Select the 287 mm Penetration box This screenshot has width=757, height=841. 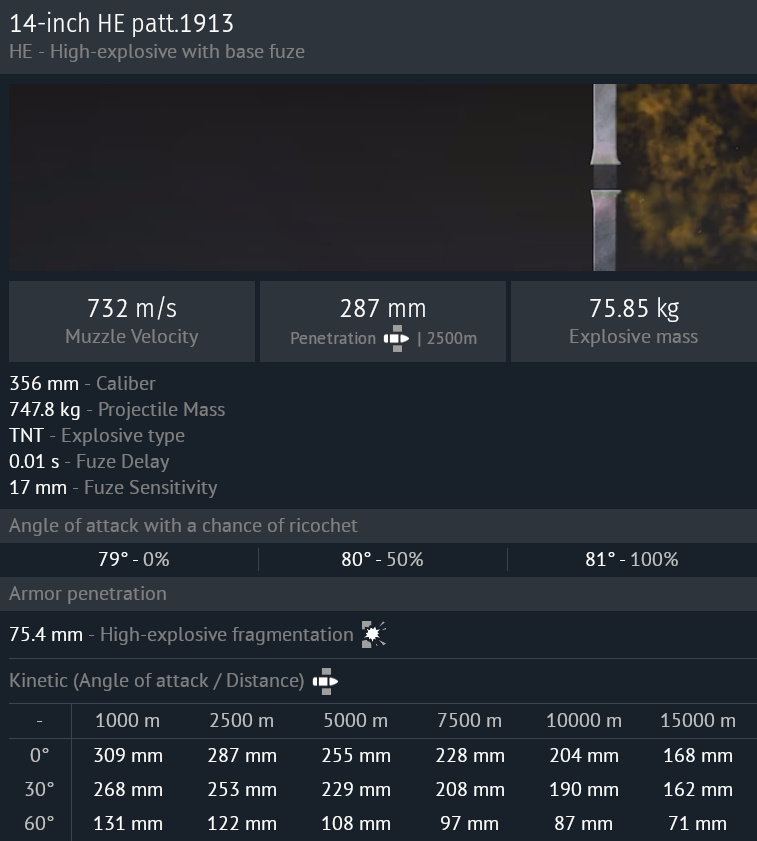383,321
